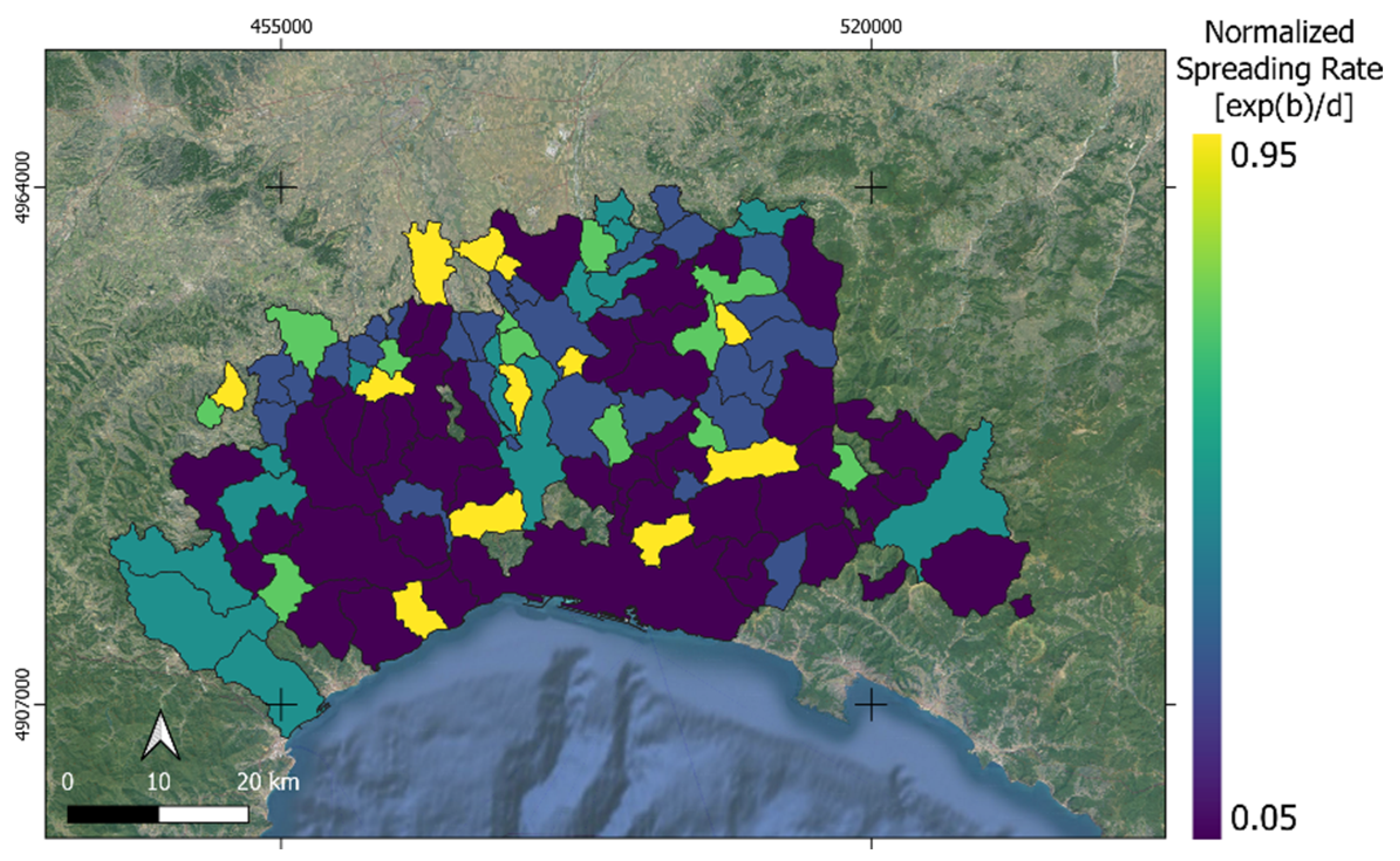Click the 520000 top axis label

point(871,27)
